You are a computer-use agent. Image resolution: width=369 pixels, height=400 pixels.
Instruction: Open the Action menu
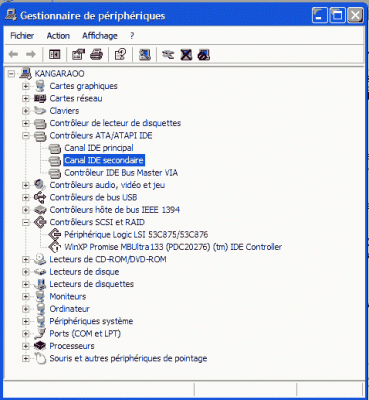tap(58, 36)
